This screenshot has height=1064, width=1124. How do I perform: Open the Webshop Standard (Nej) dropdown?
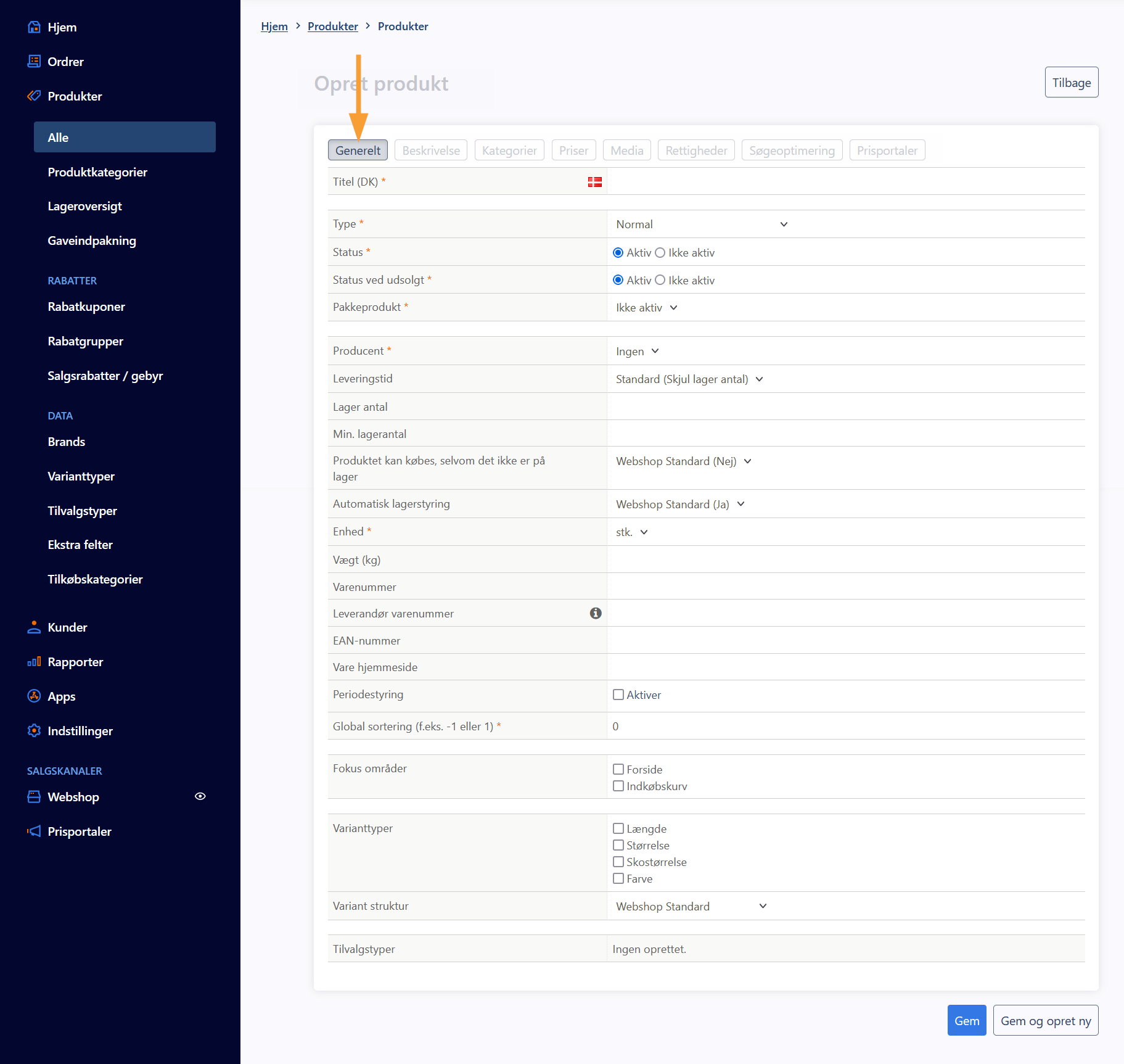click(683, 461)
